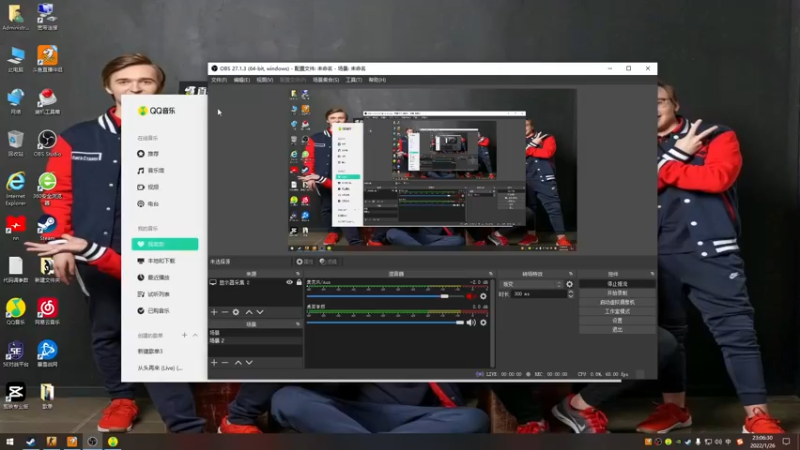Click the source Properties toolbar button

coord(305,262)
